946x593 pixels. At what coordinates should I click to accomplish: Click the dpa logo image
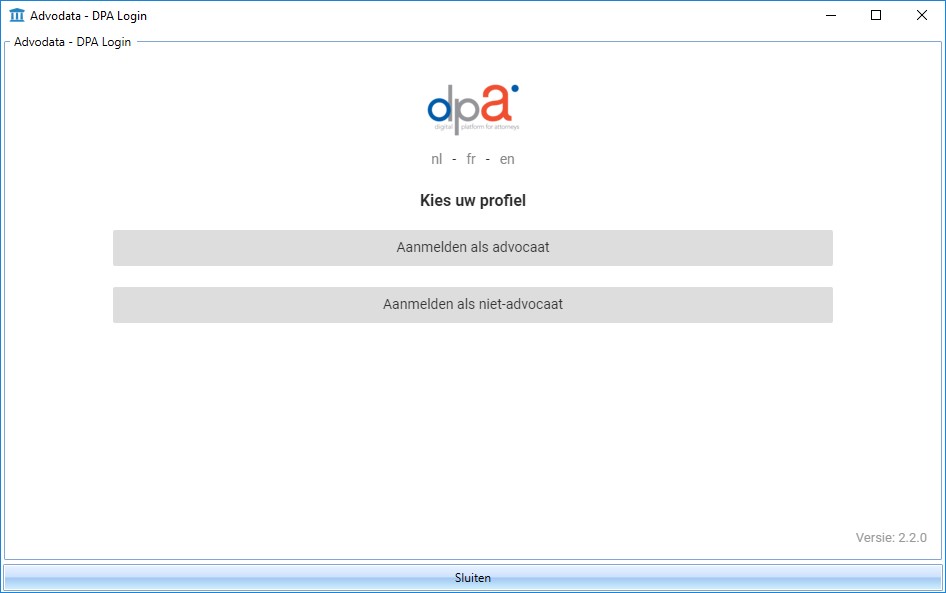coord(473,109)
